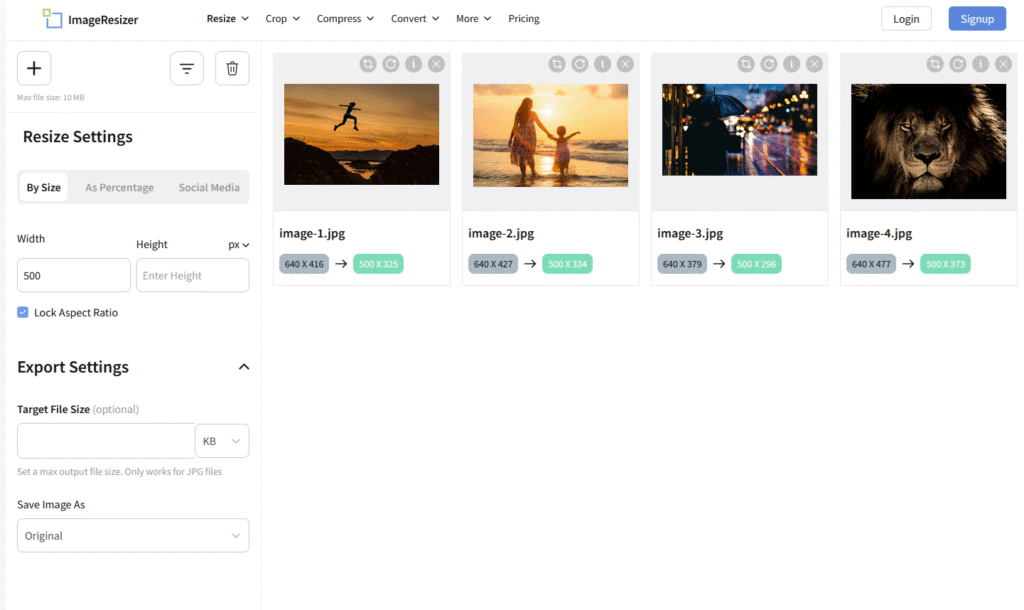
Task: Open the KB unit dropdown
Action: pos(222,441)
